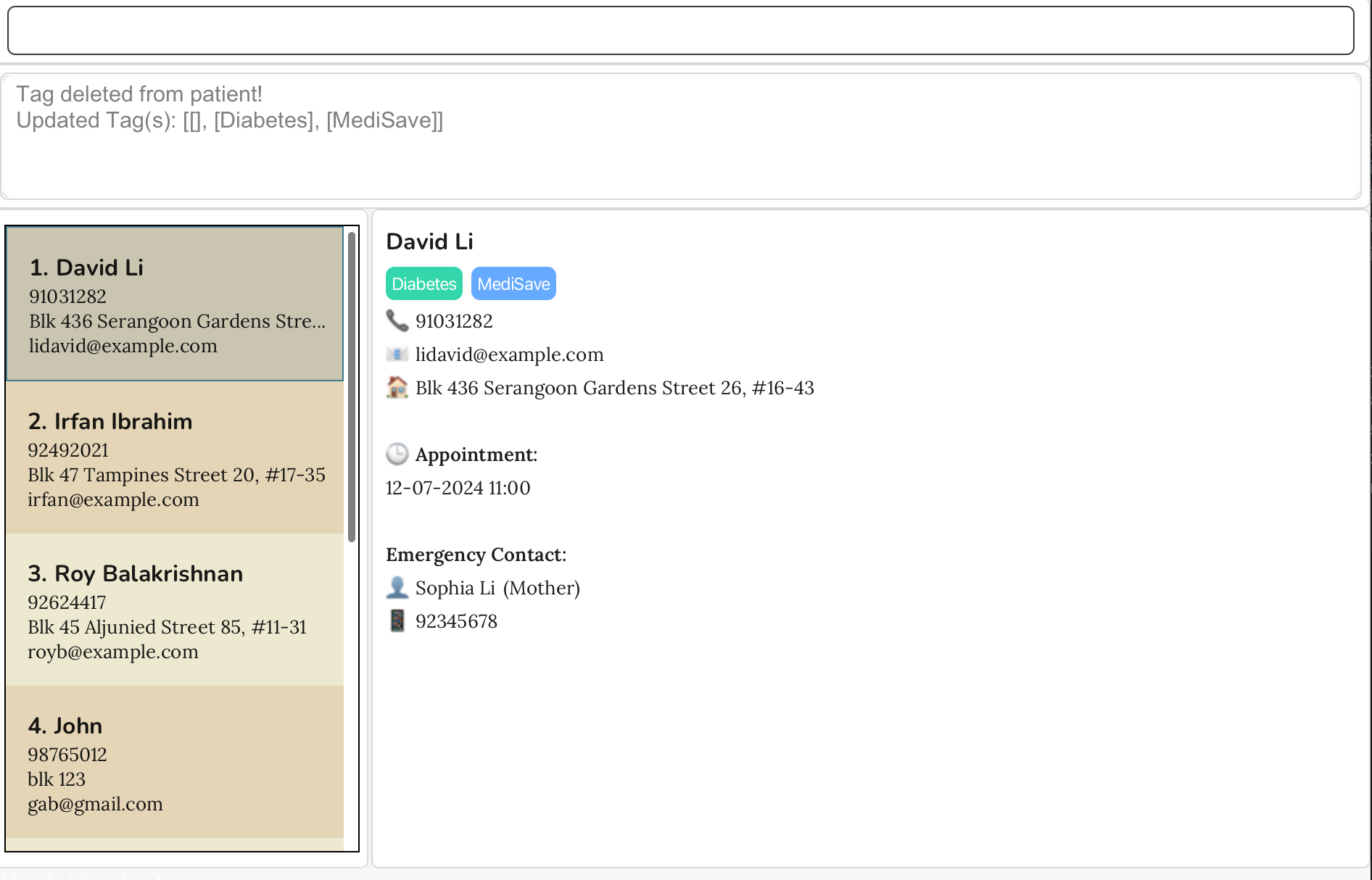Click the green Diabetes tag
Image resolution: width=1372 pixels, height=880 pixels.
click(x=423, y=284)
